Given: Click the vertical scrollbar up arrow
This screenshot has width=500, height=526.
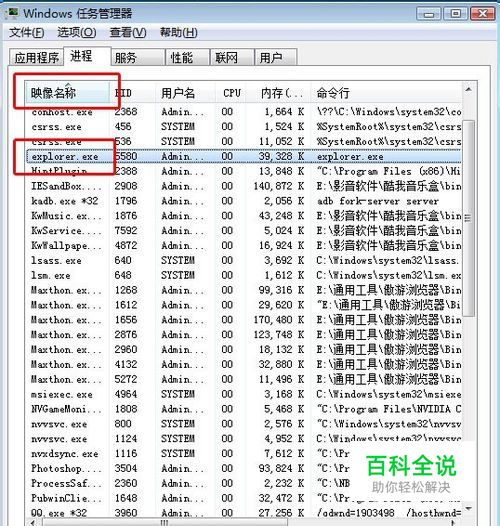Looking at the screenshot, I should coord(468,90).
